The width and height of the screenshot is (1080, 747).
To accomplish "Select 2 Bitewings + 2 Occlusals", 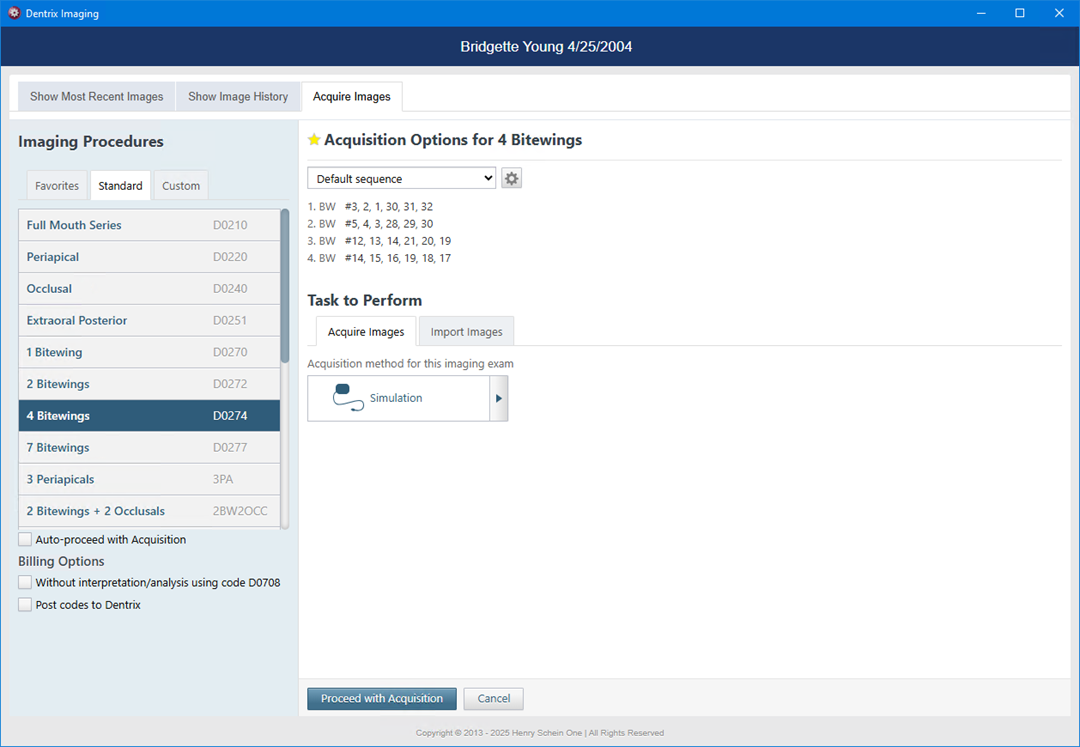I will 149,511.
